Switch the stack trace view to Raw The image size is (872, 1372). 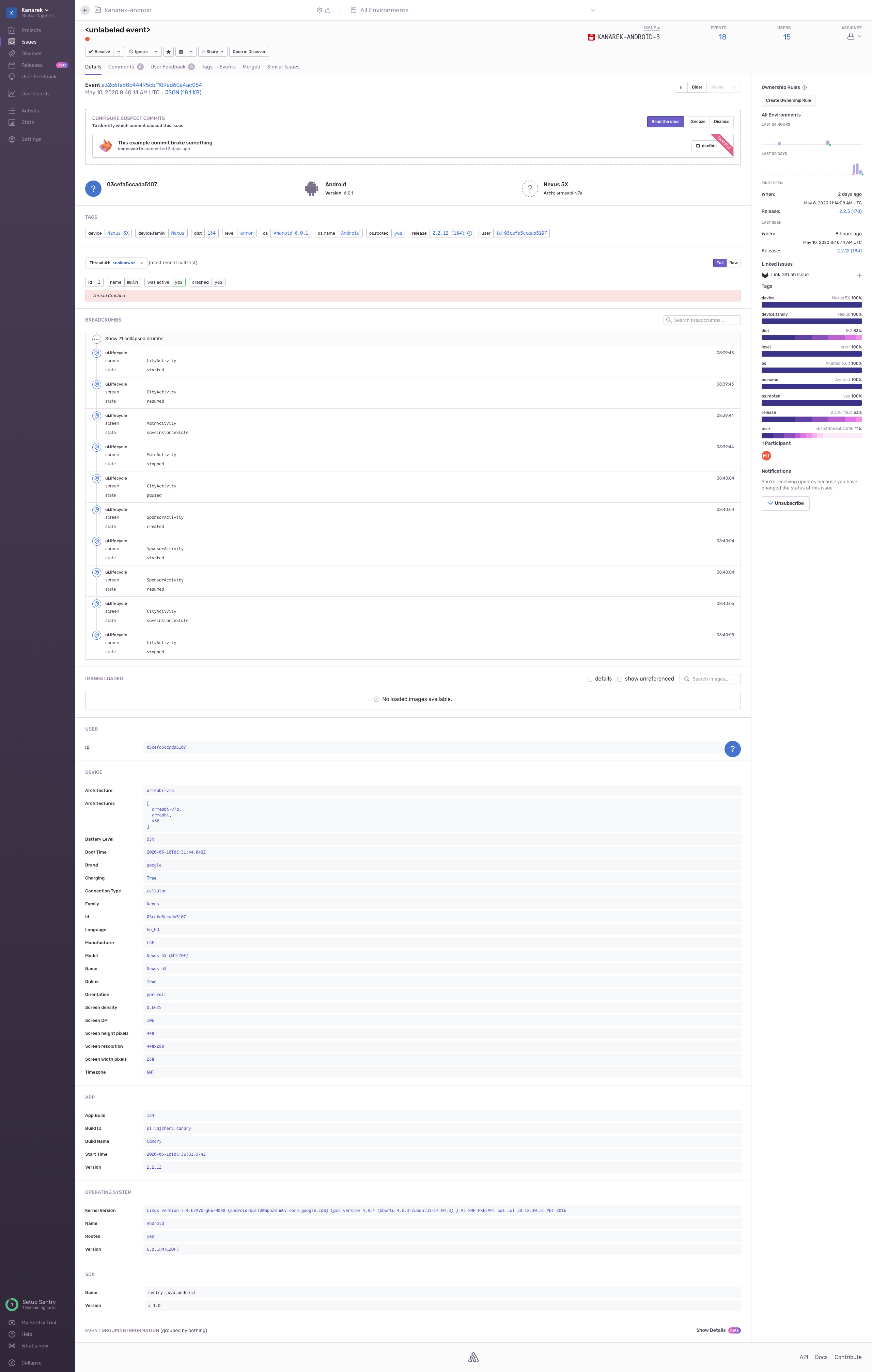coord(733,263)
